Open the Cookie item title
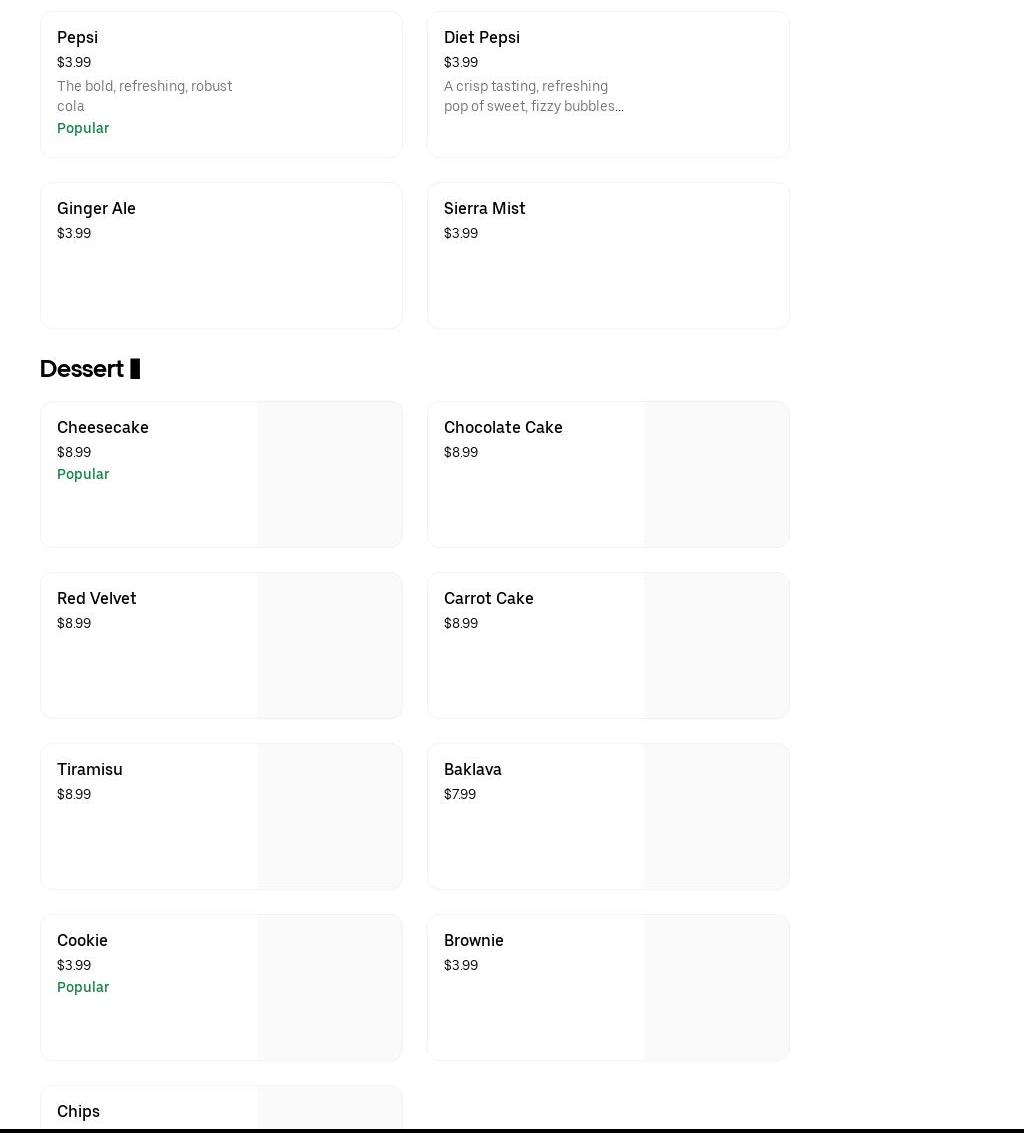Image resolution: width=1024 pixels, height=1133 pixels. [x=82, y=941]
